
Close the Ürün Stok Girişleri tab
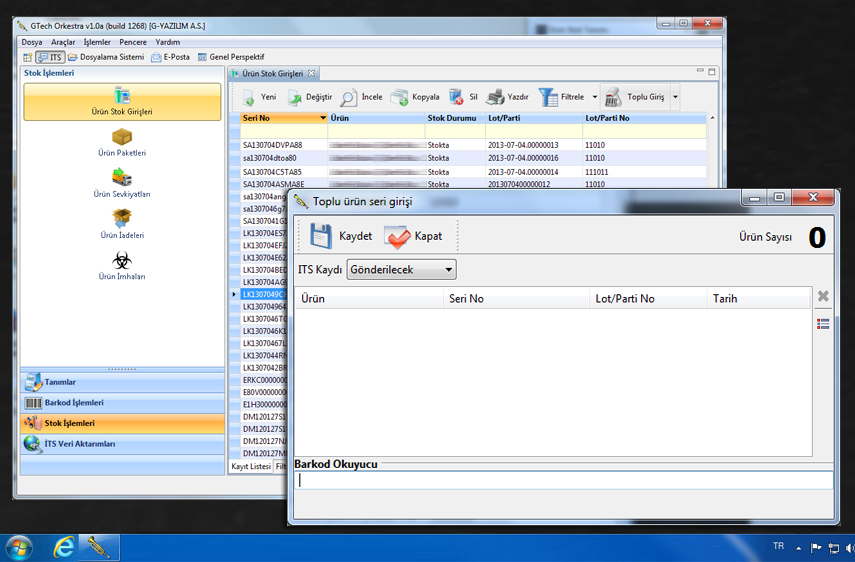(x=311, y=73)
